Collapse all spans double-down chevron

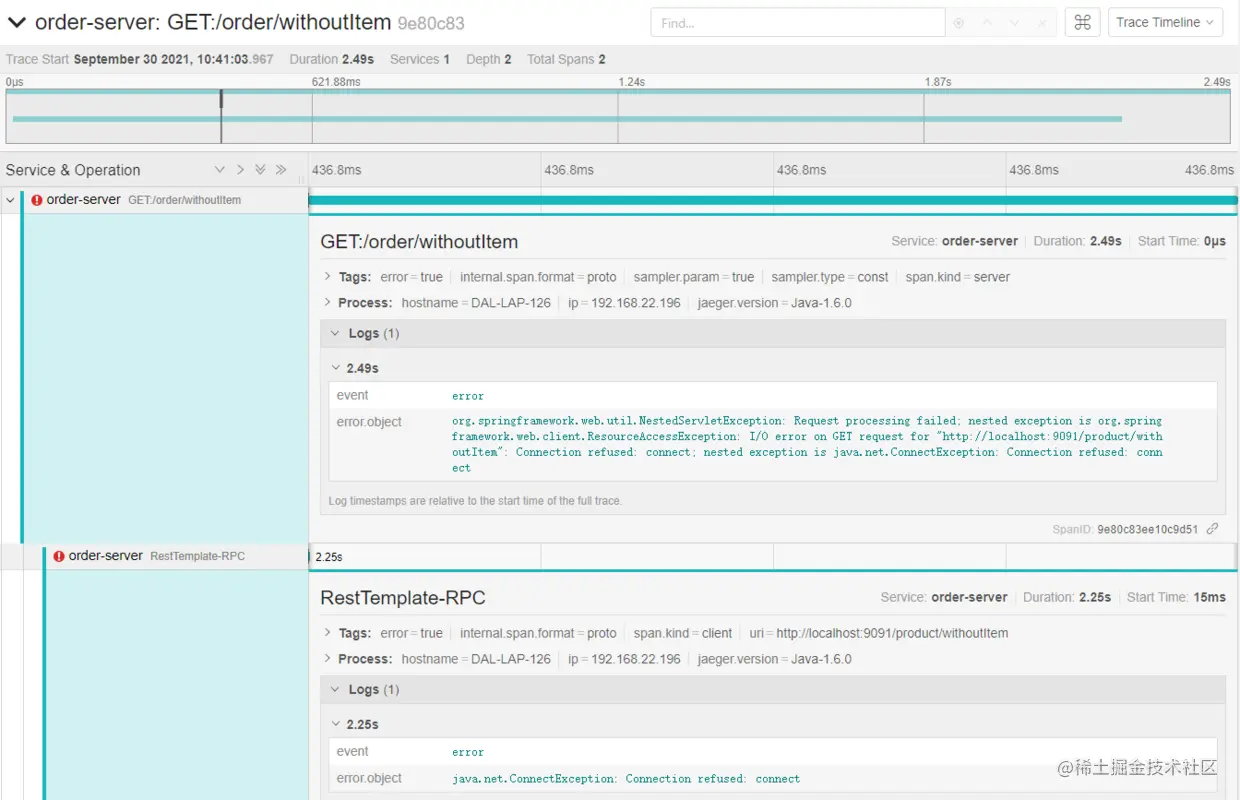(x=260, y=170)
